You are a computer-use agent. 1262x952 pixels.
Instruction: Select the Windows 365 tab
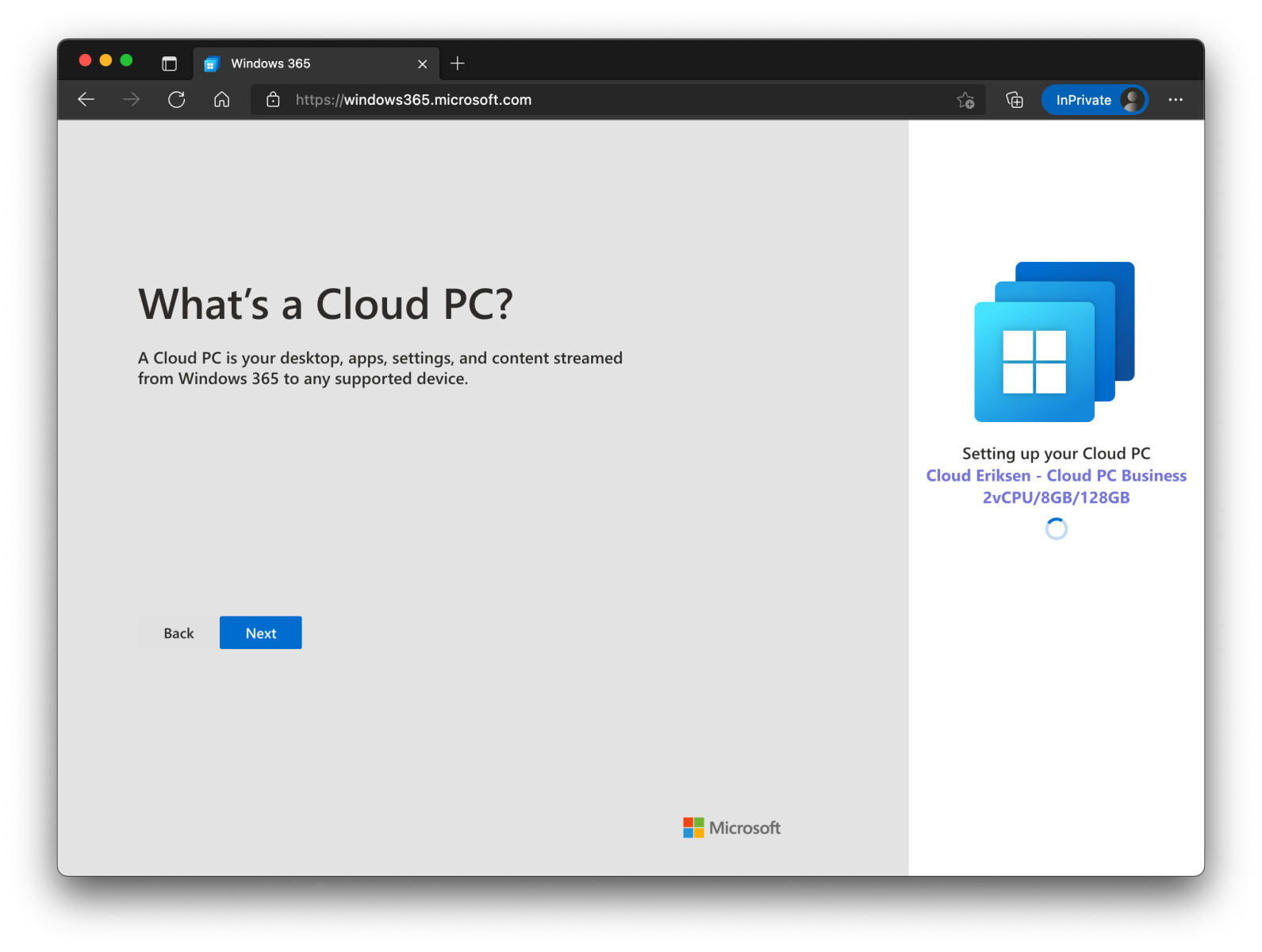point(316,63)
